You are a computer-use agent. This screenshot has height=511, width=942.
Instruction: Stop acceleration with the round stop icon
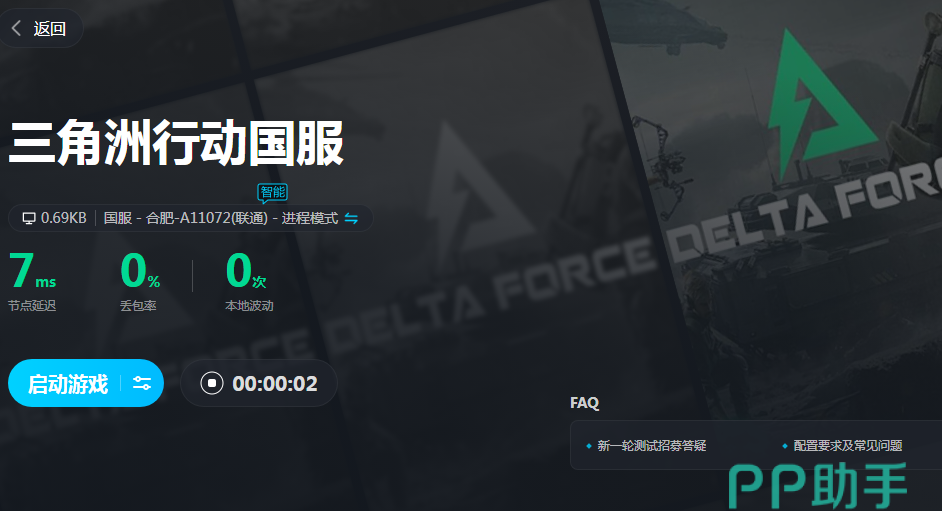[211, 383]
